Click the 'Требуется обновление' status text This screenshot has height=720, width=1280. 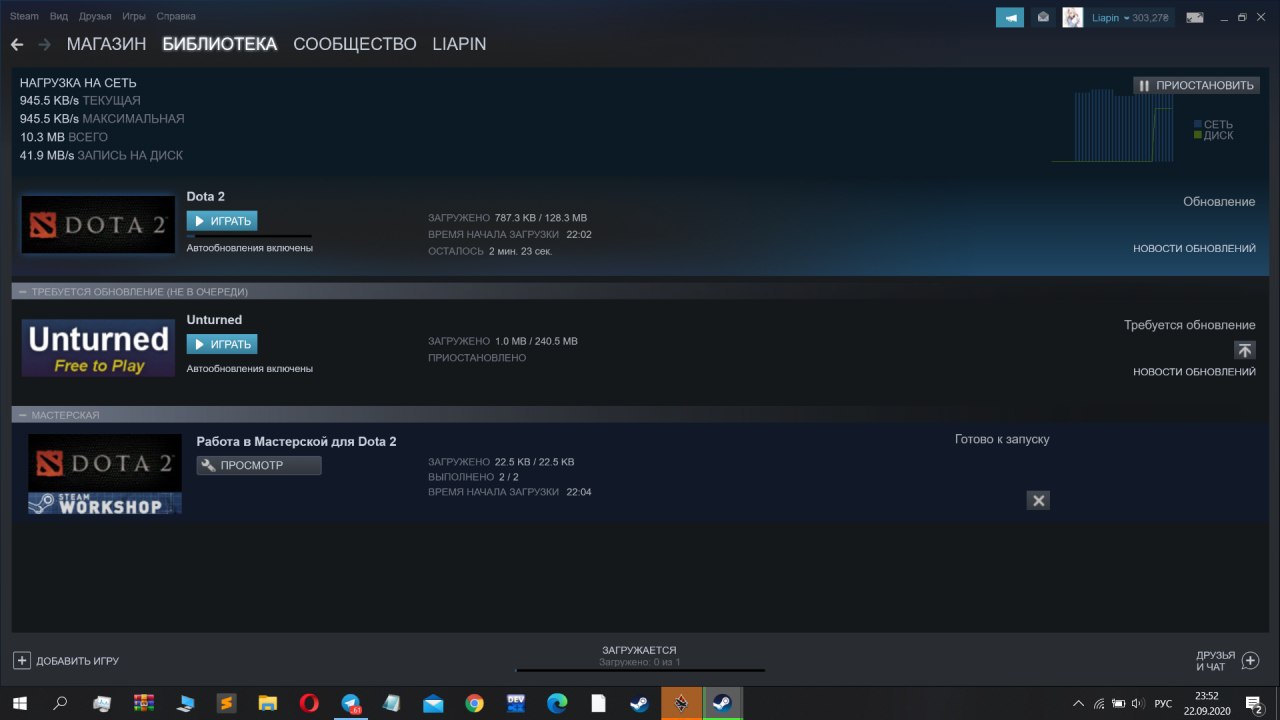click(x=1189, y=325)
